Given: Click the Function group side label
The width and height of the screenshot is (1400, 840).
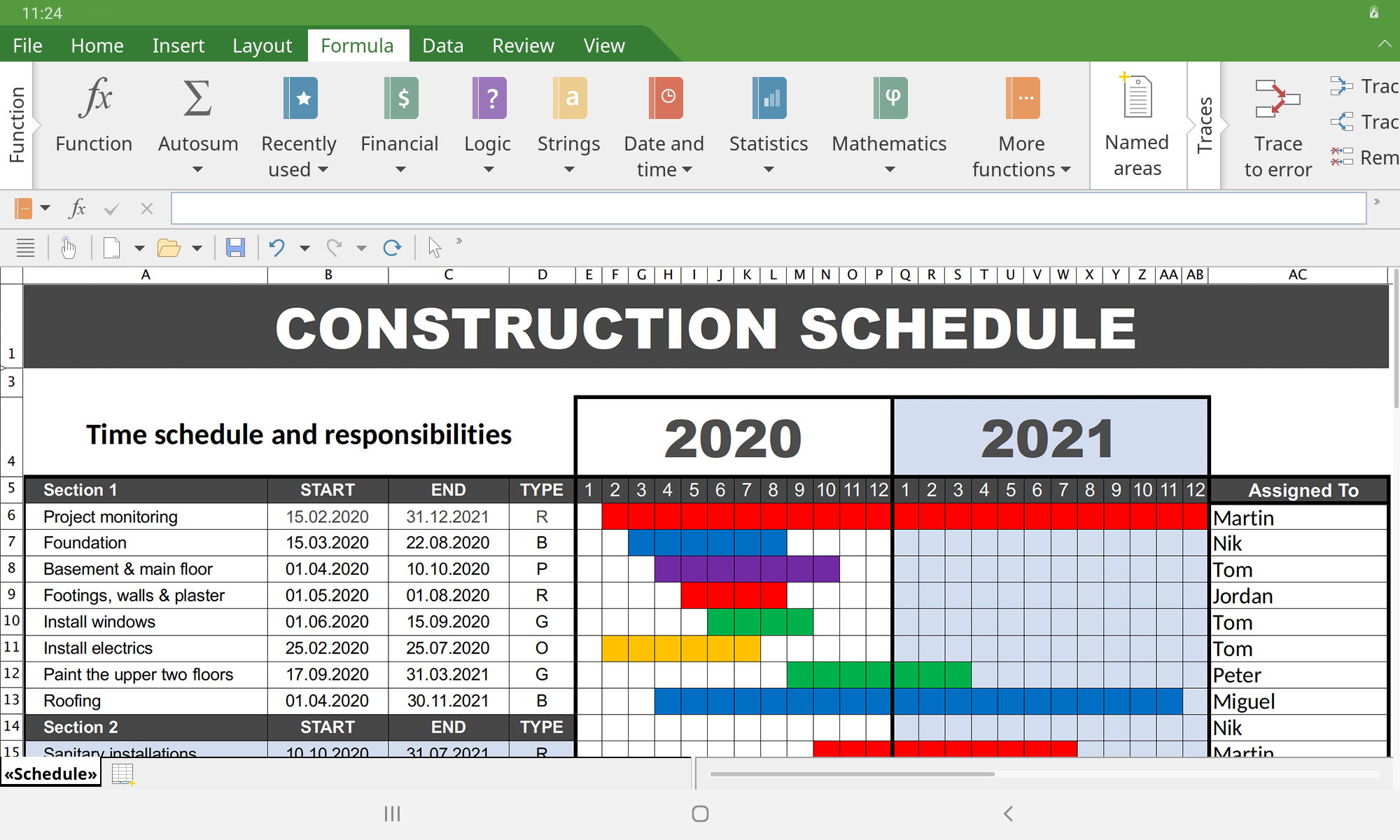Looking at the screenshot, I should (17, 125).
